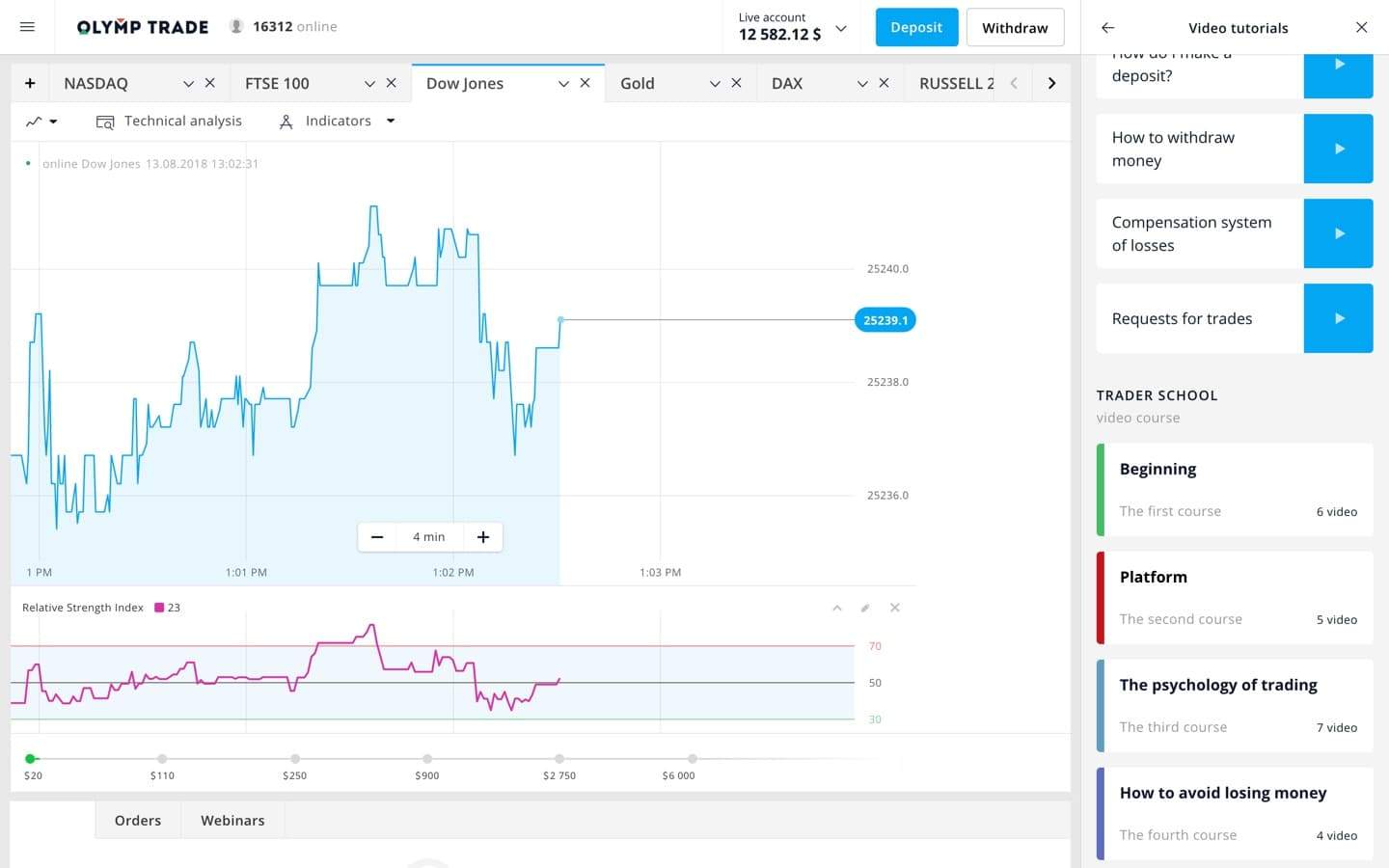Open the Webinars tab

(232, 820)
